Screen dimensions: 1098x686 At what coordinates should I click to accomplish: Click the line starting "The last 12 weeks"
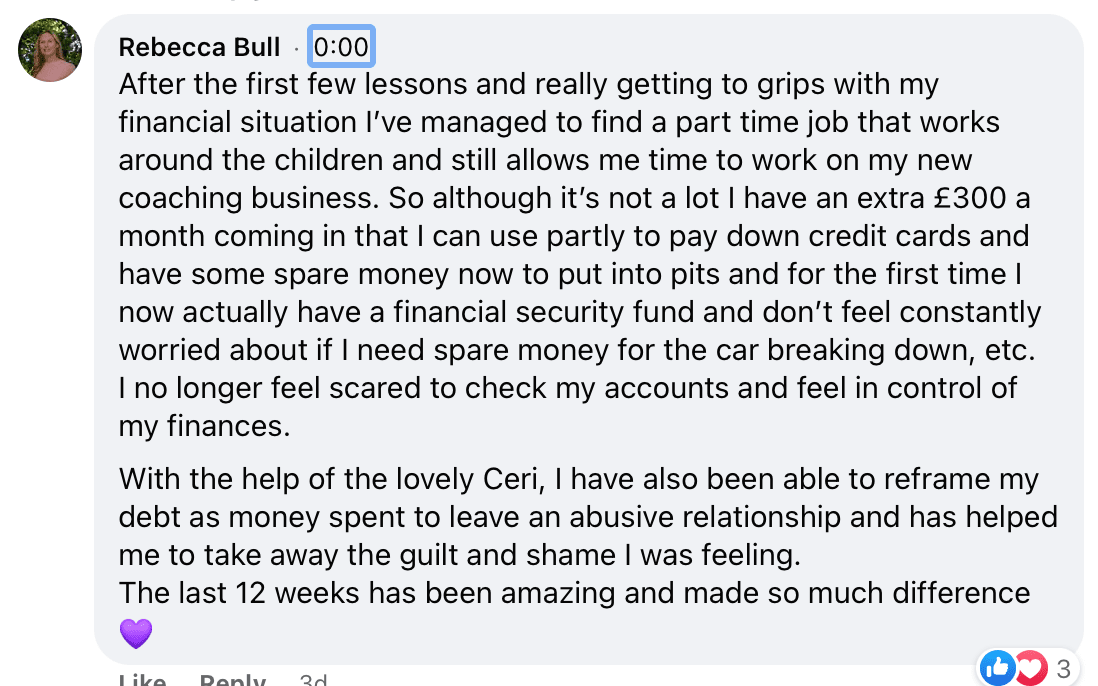(574, 593)
